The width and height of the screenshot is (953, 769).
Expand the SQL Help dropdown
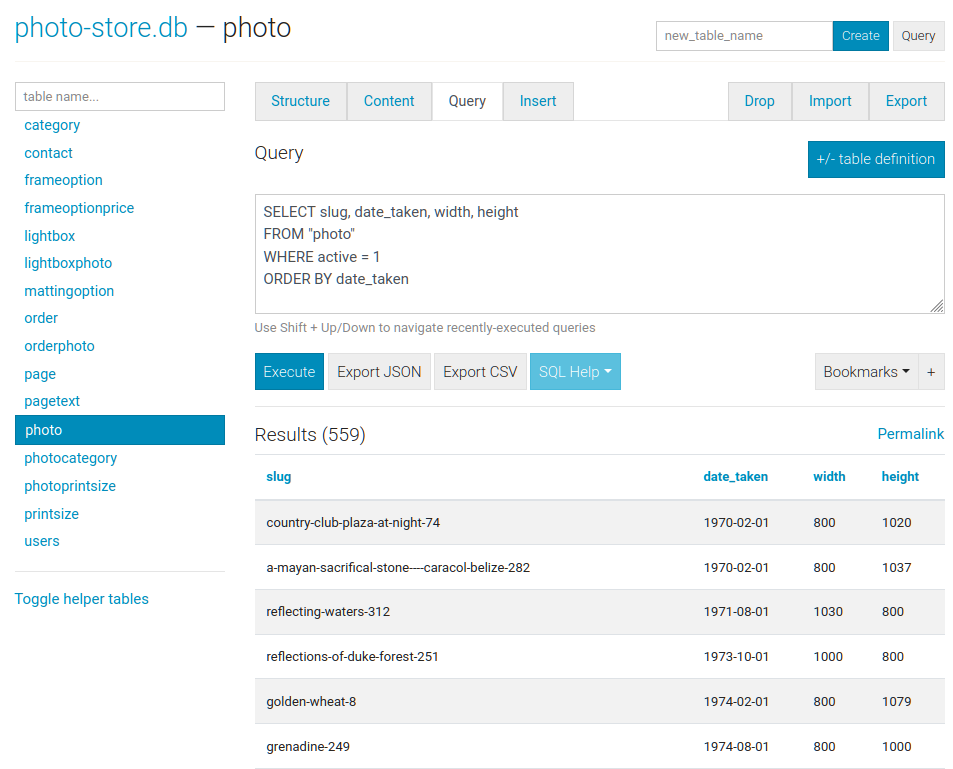(x=575, y=372)
